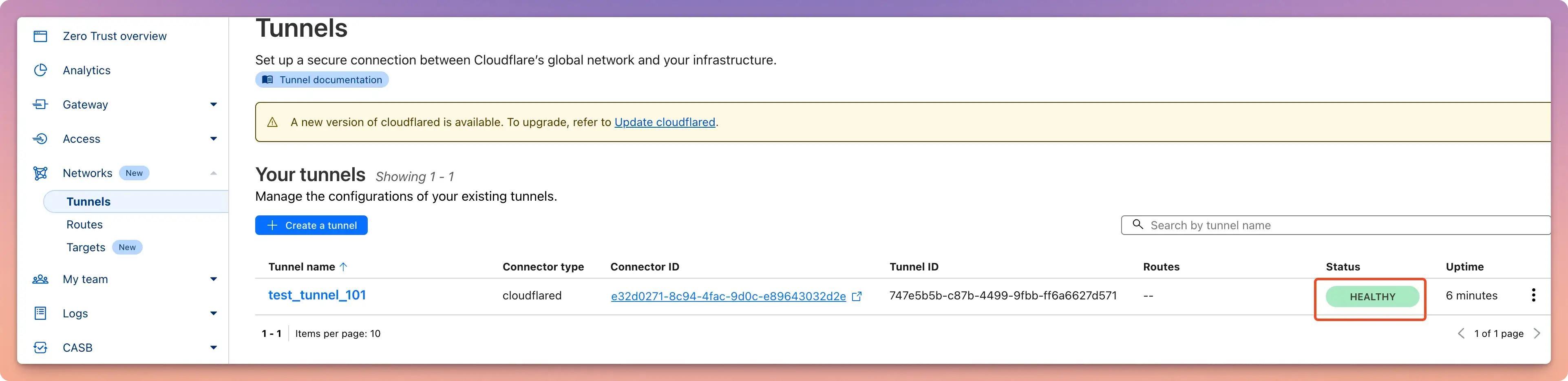1568x381 pixels.
Task: Open connector e32d0271-8c94-4fac-9d0c-e89643032d2e link
Action: click(x=728, y=297)
